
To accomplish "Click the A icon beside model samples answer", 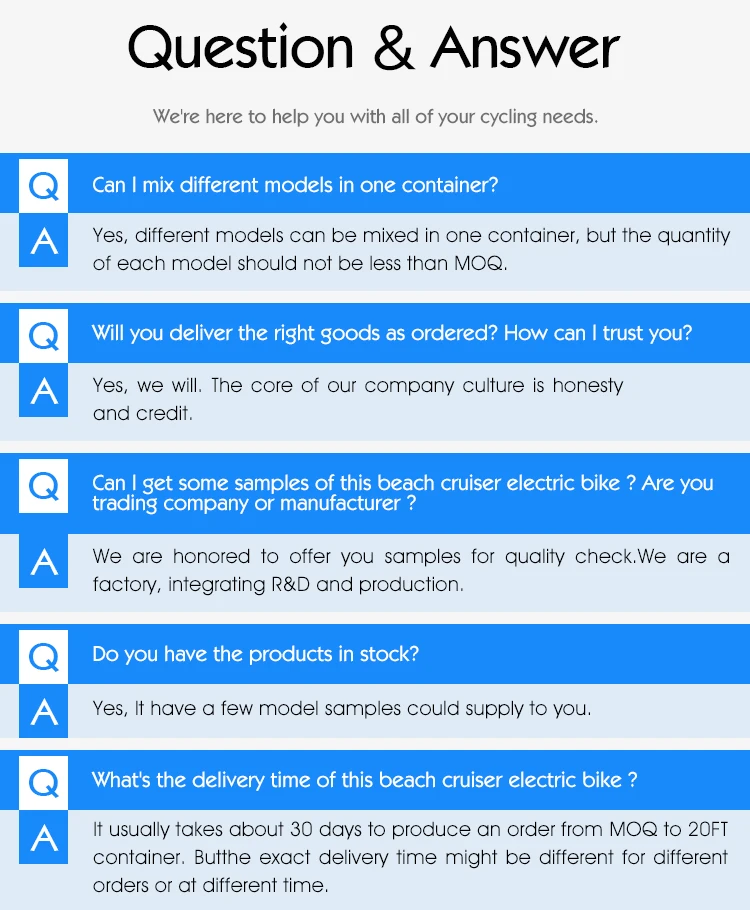I will point(44,712).
